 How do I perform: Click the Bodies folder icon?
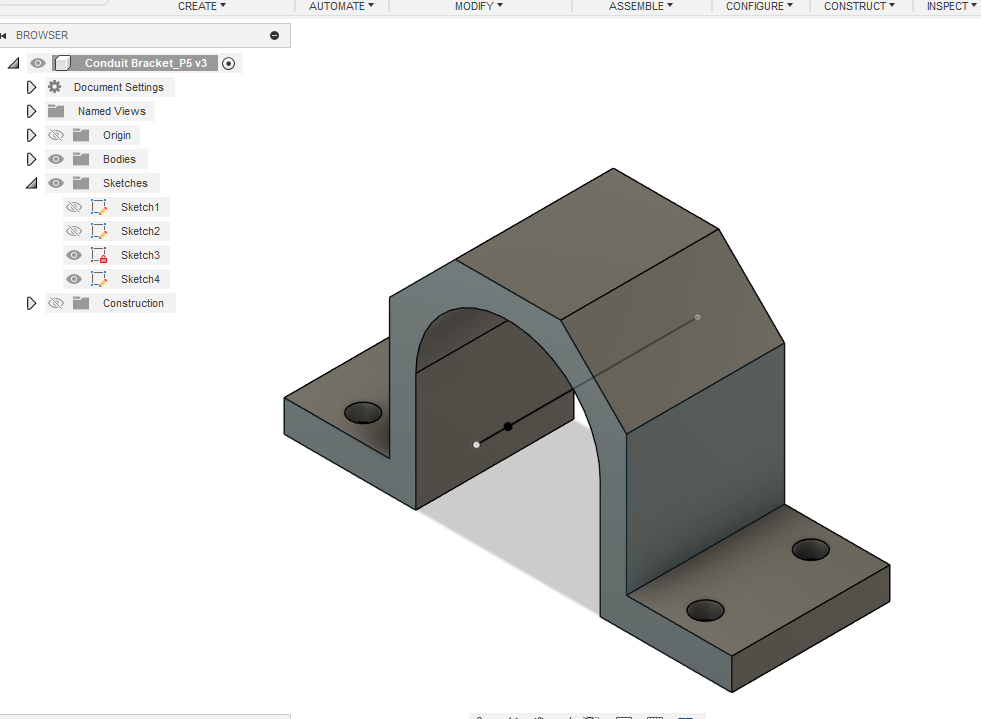[81, 158]
